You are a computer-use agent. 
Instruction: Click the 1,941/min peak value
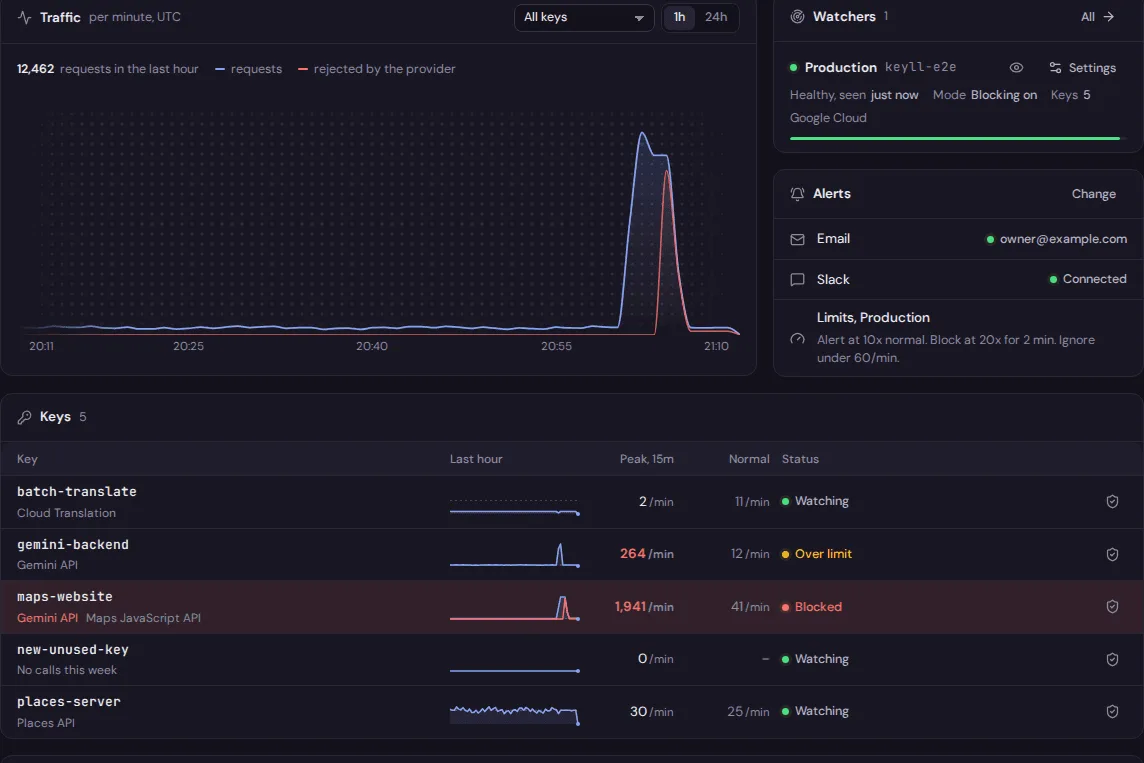pos(644,607)
